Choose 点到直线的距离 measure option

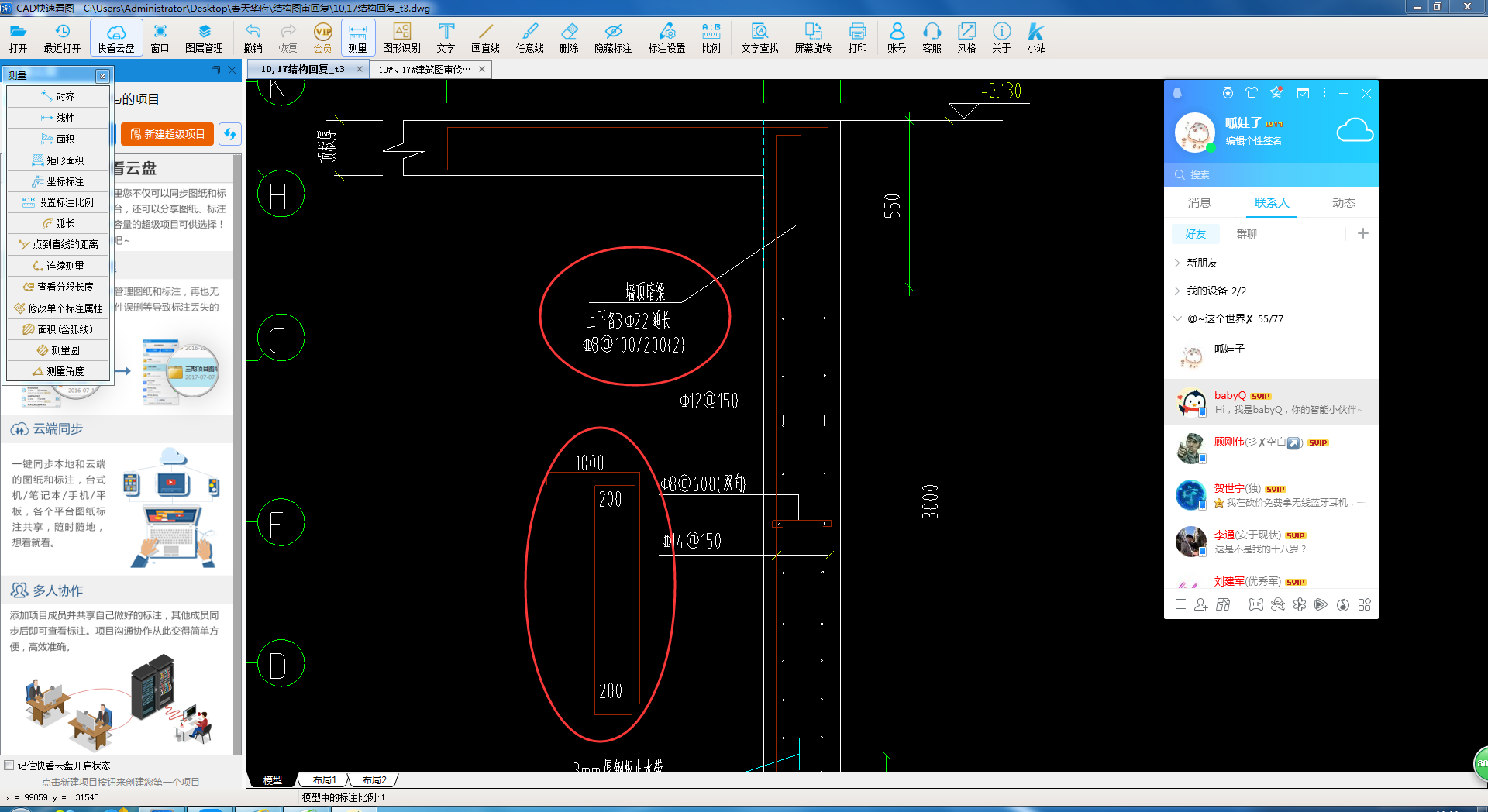(58, 244)
